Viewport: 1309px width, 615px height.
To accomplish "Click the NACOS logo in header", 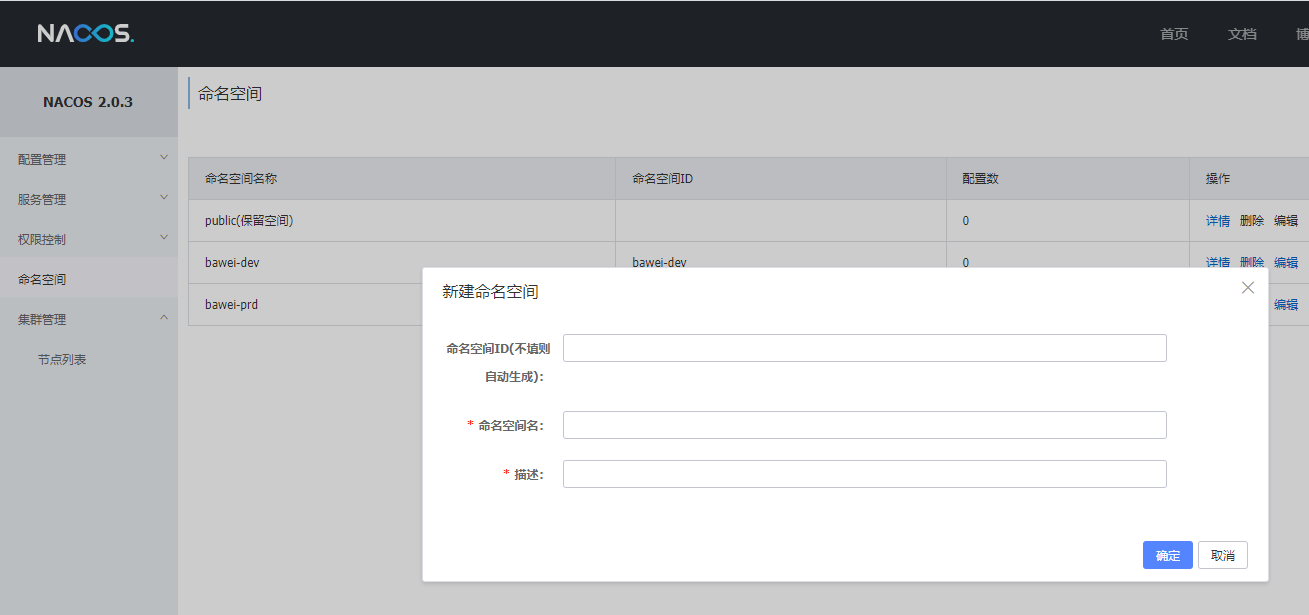I will point(86,34).
